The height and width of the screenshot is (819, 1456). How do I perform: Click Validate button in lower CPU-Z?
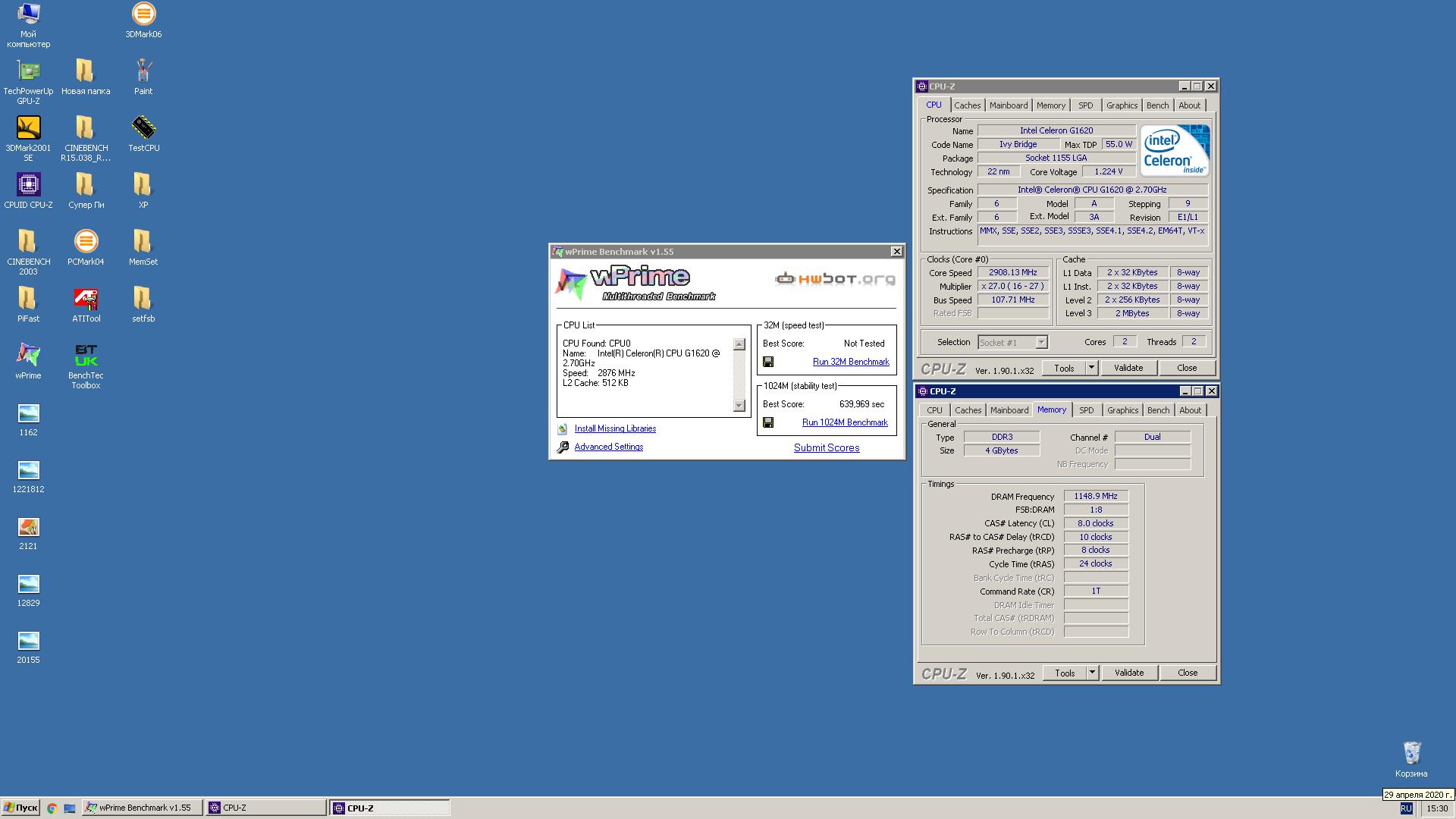coord(1129,673)
